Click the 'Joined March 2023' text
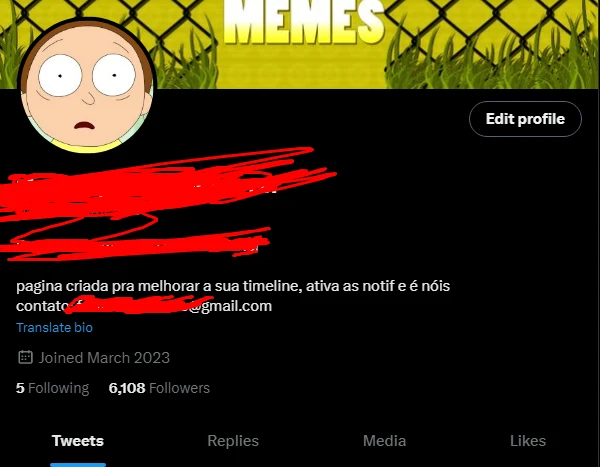 click(104, 358)
